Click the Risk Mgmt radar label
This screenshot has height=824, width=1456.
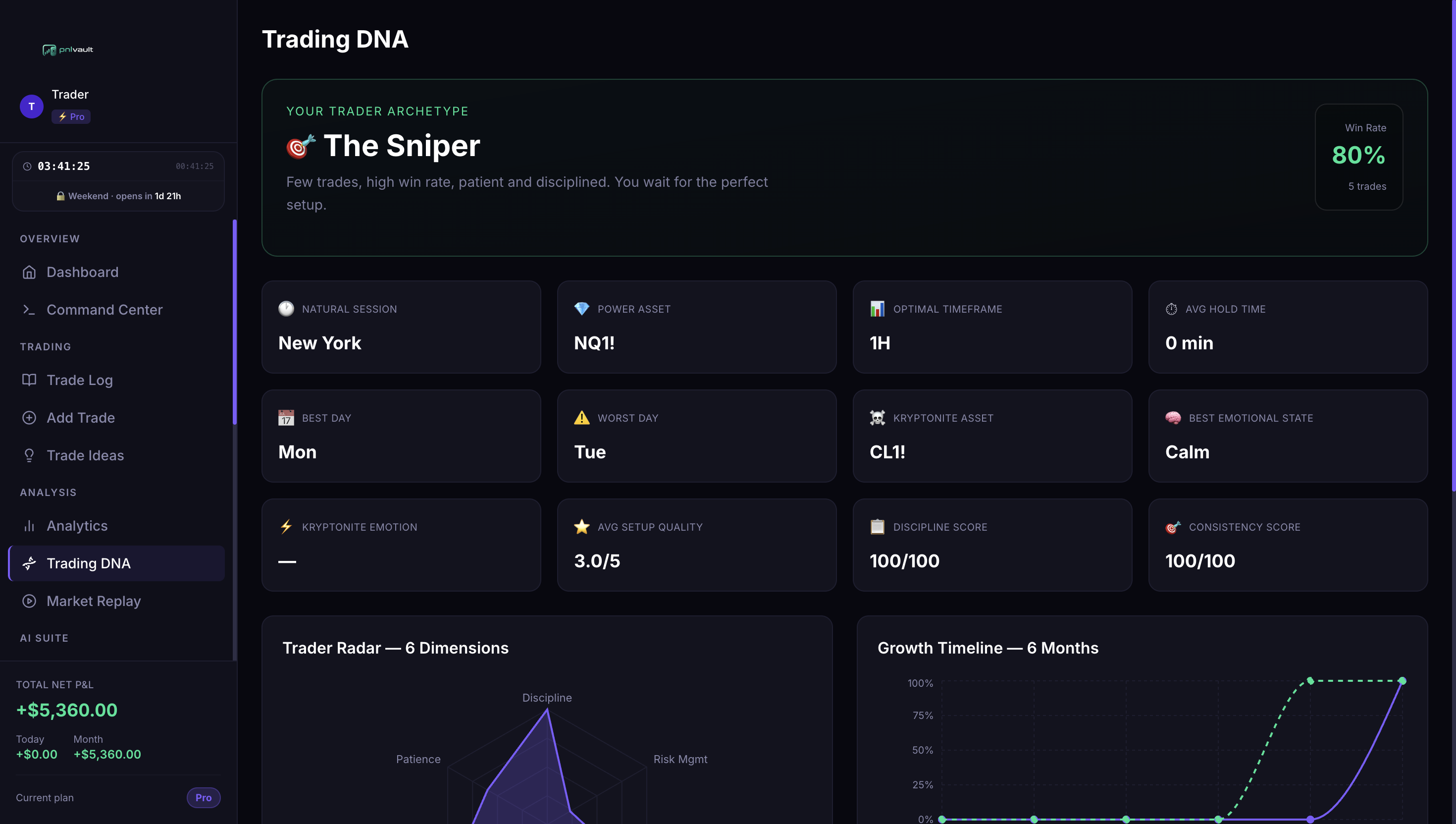point(680,759)
